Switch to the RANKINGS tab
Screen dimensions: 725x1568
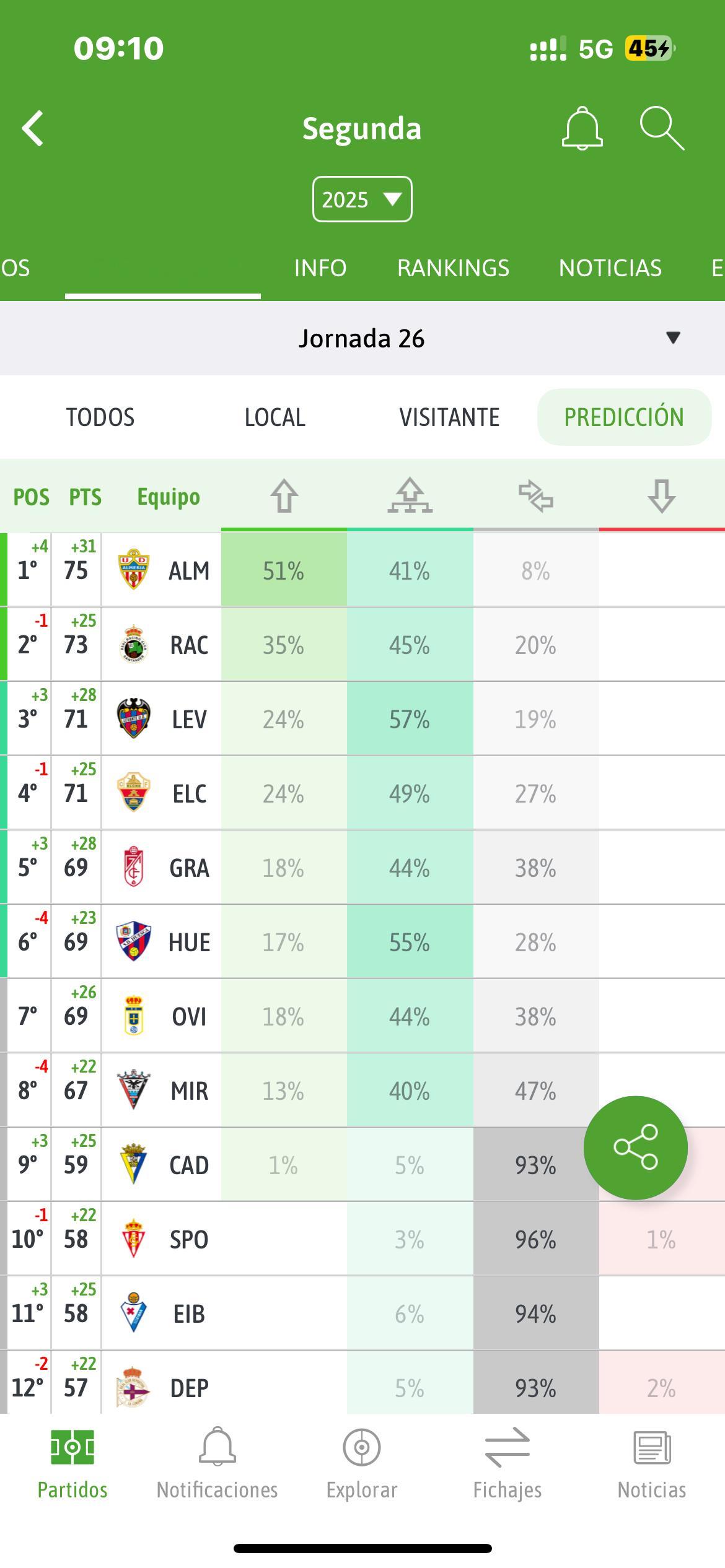point(453,268)
